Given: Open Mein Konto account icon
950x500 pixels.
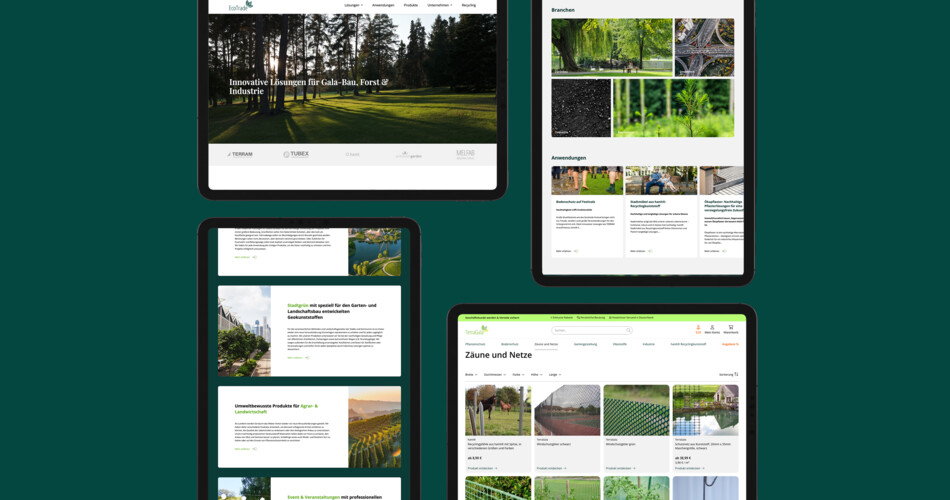Looking at the screenshot, I should [712, 329].
